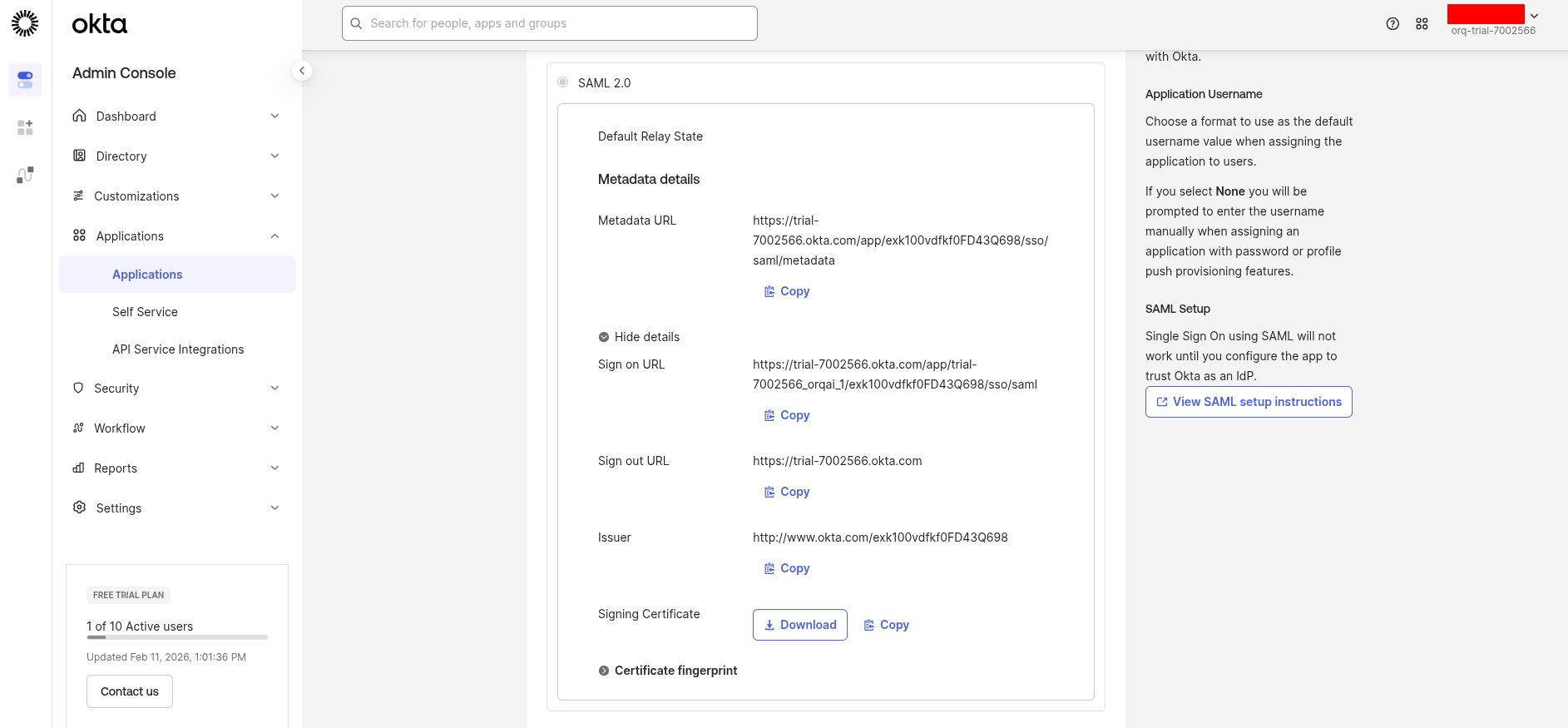The height and width of the screenshot is (728, 1568).
Task: Click the Metadata details heading
Action: coord(649,179)
